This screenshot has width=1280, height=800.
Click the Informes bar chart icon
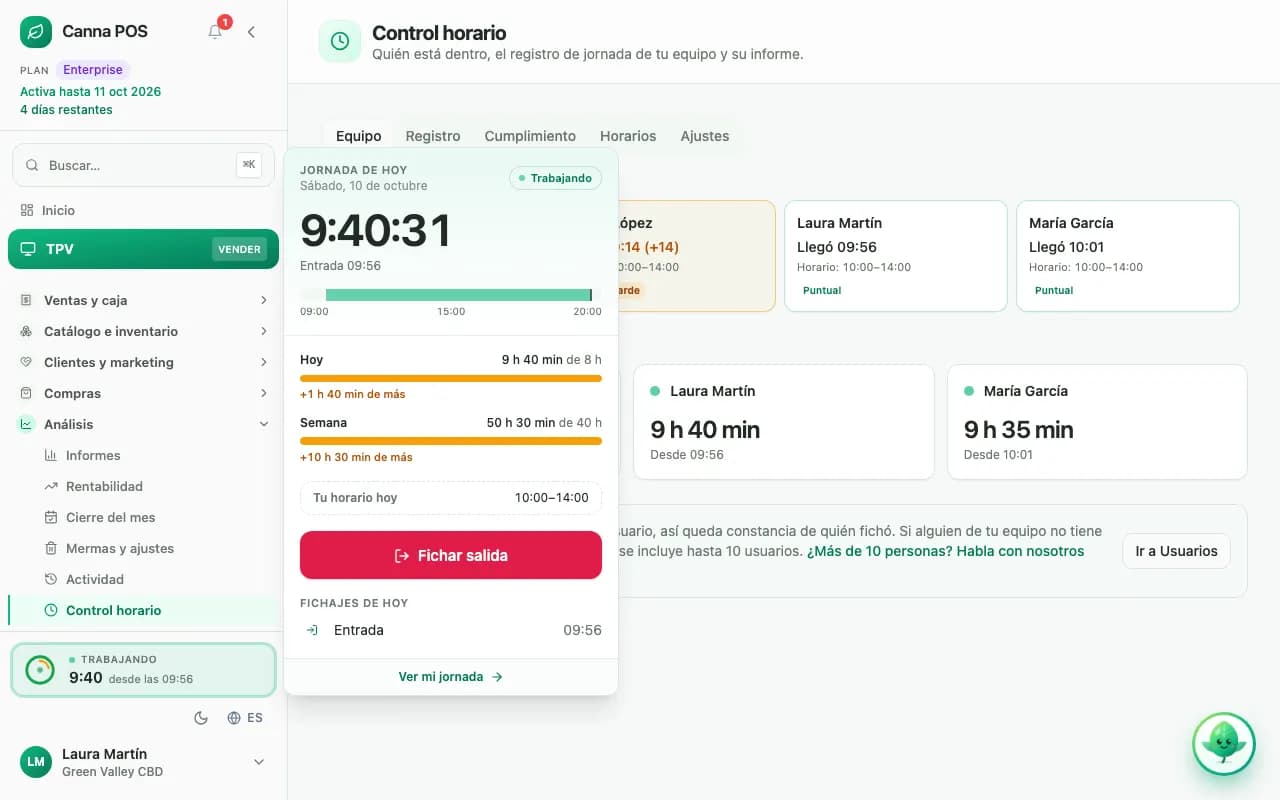click(x=51, y=455)
